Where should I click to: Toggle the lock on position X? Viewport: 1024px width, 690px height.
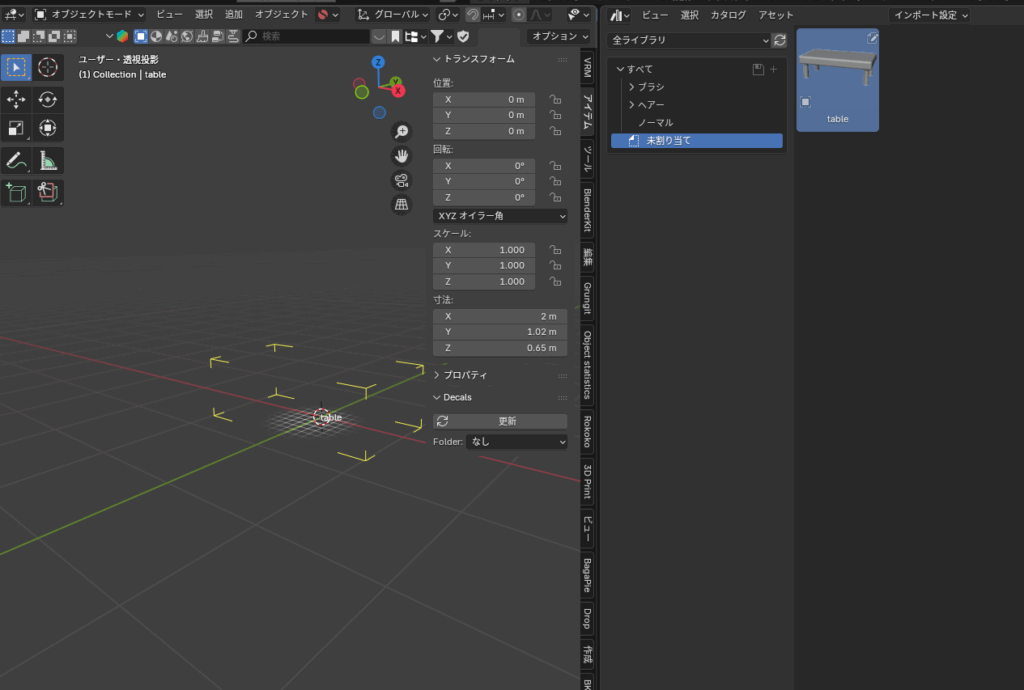click(554, 99)
